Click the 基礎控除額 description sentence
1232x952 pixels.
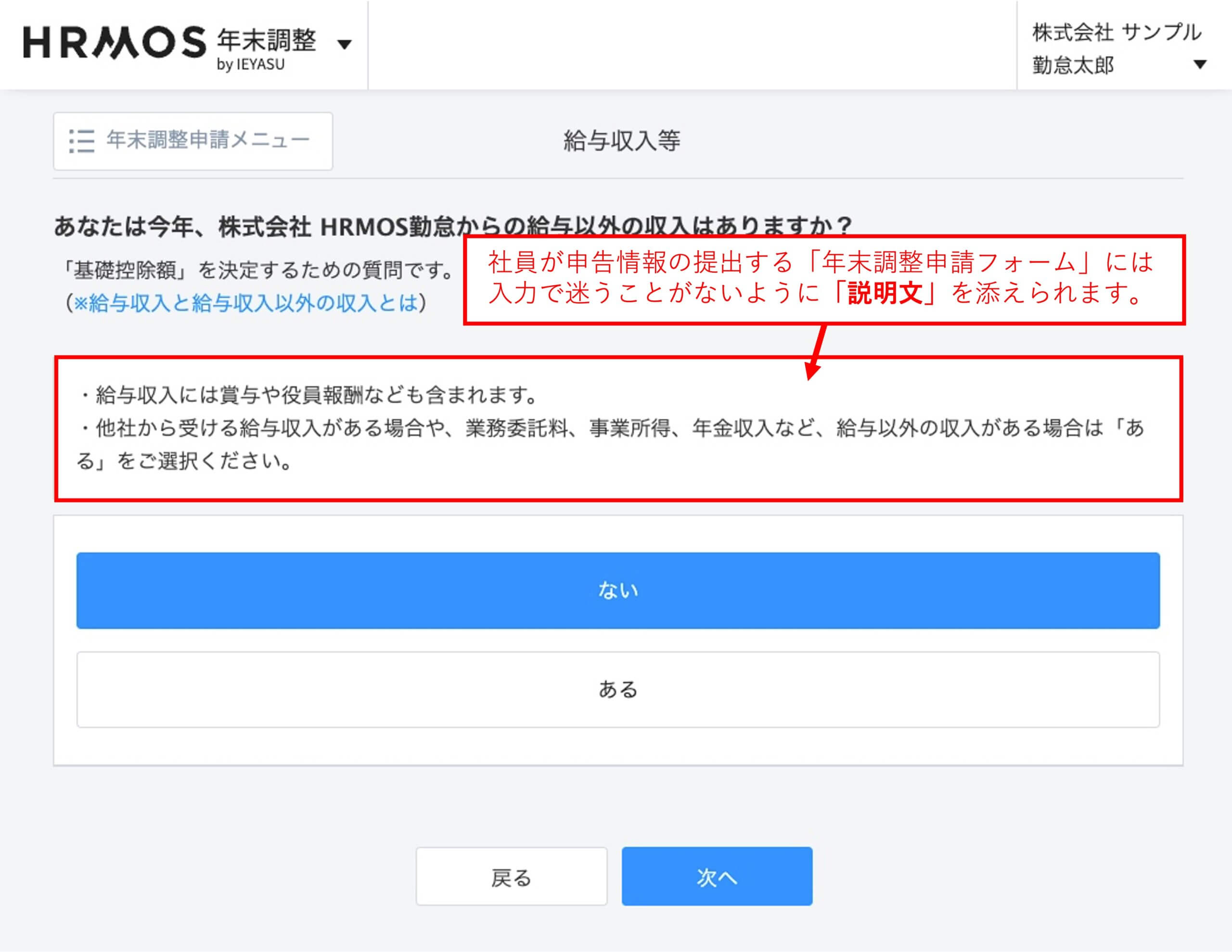tap(258, 270)
